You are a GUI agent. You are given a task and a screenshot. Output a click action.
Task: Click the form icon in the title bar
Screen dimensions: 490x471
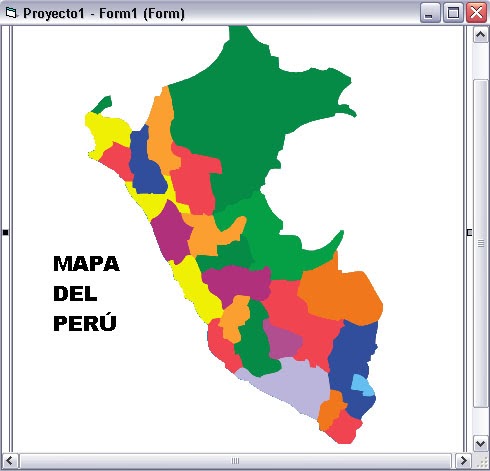11,13
